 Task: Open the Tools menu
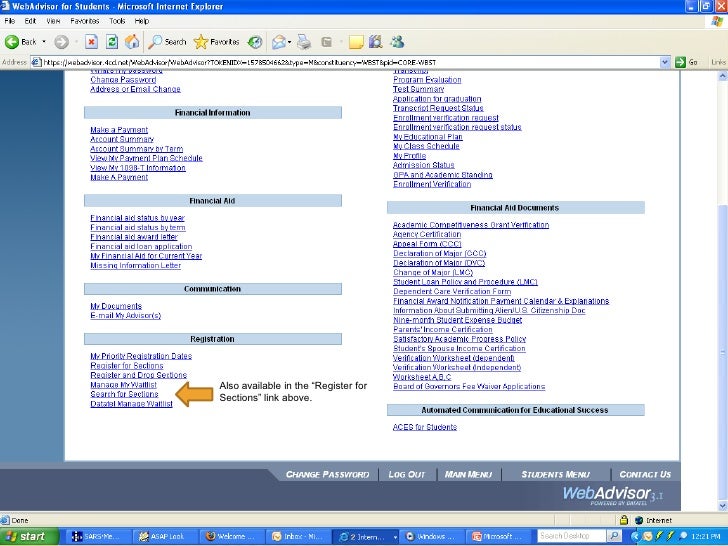117,21
